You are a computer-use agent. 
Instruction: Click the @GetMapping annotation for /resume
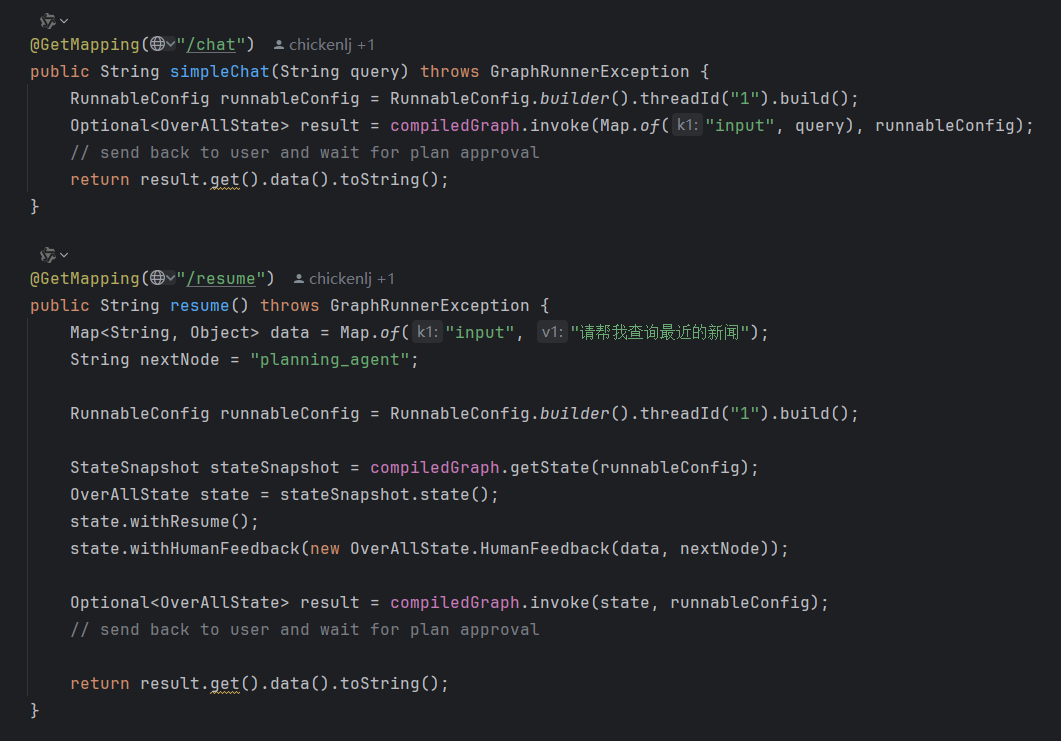pyautogui.click(x=85, y=279)
